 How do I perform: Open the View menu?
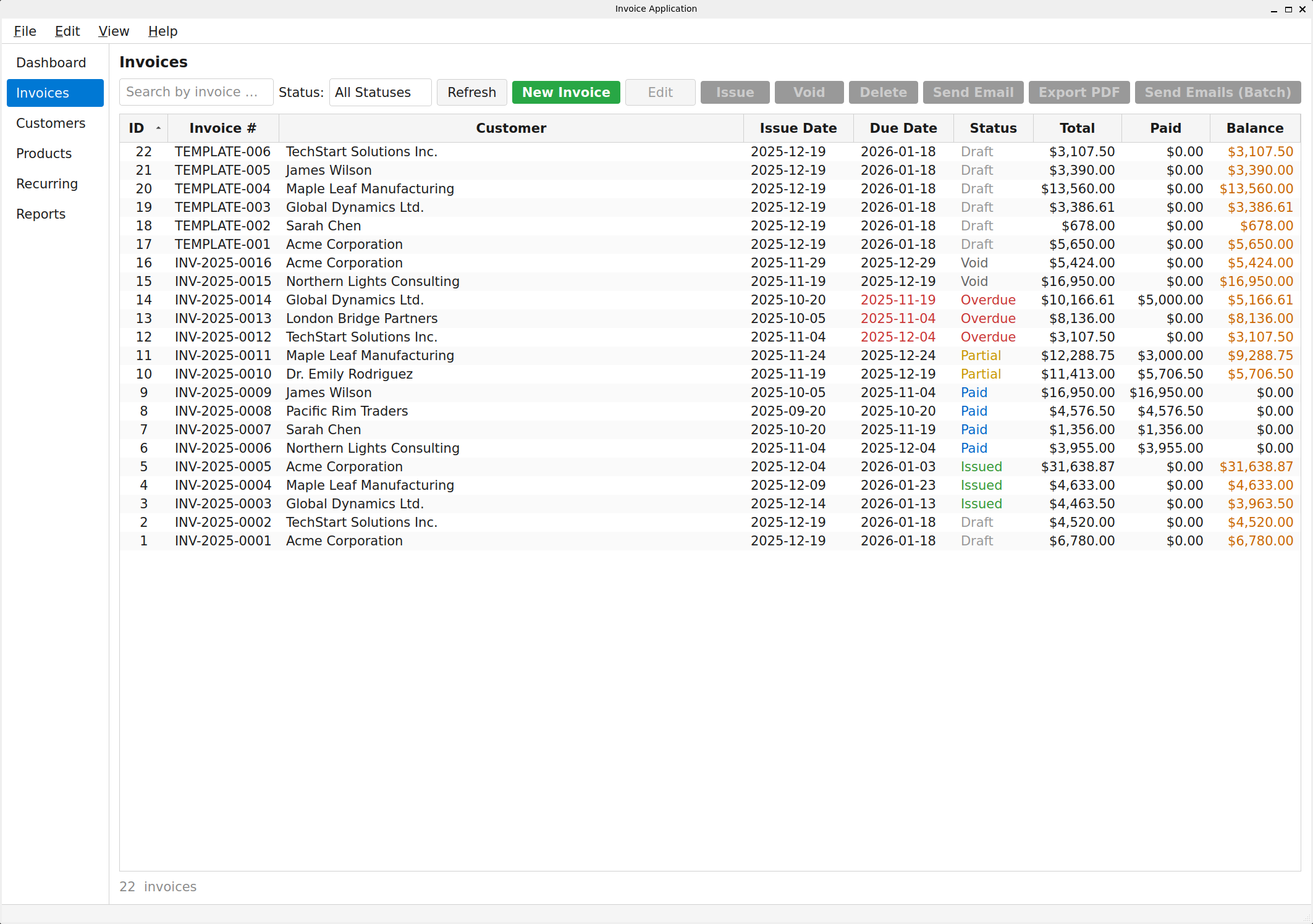point(113,31)
